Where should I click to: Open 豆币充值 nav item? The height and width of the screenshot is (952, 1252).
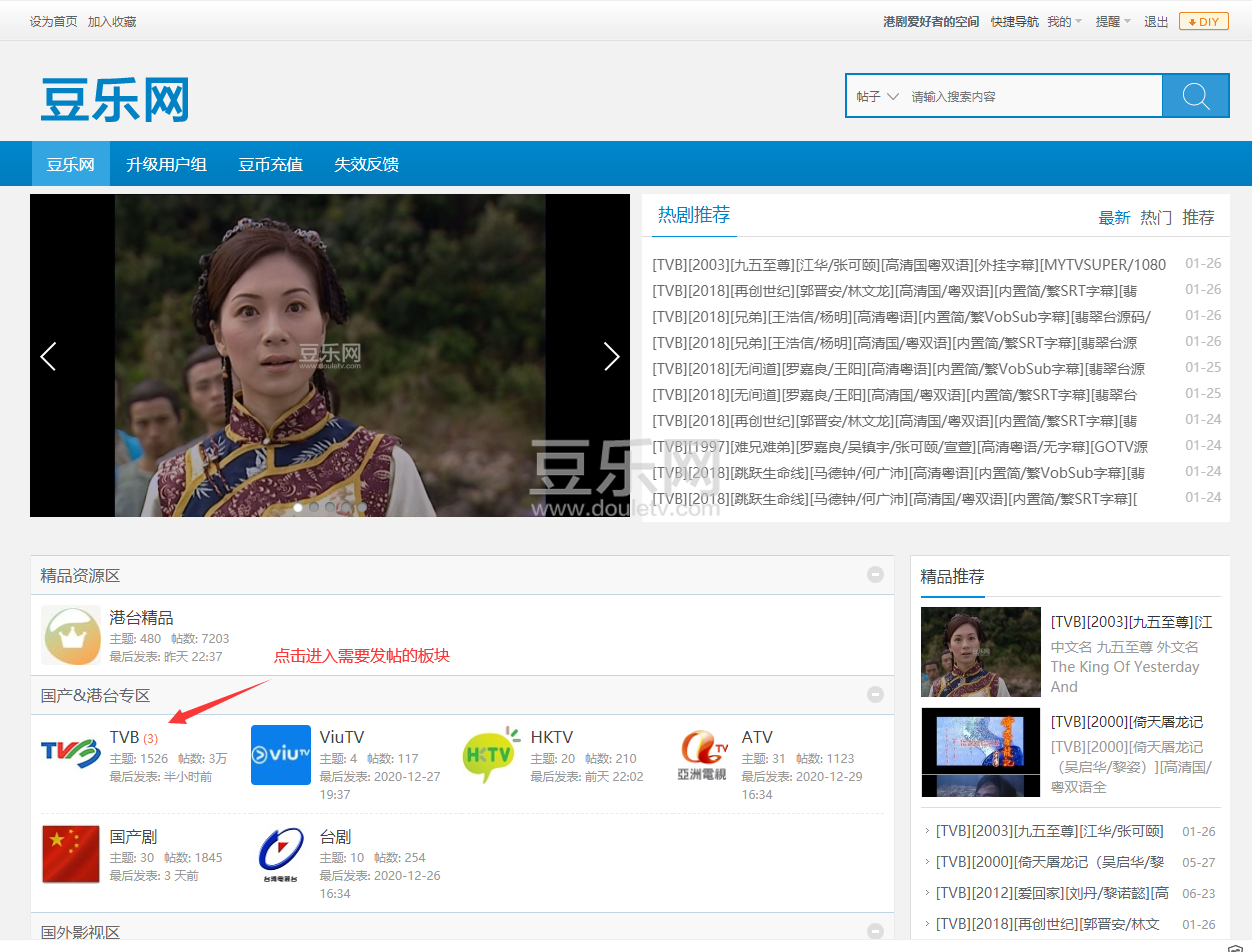pos(270,164)
